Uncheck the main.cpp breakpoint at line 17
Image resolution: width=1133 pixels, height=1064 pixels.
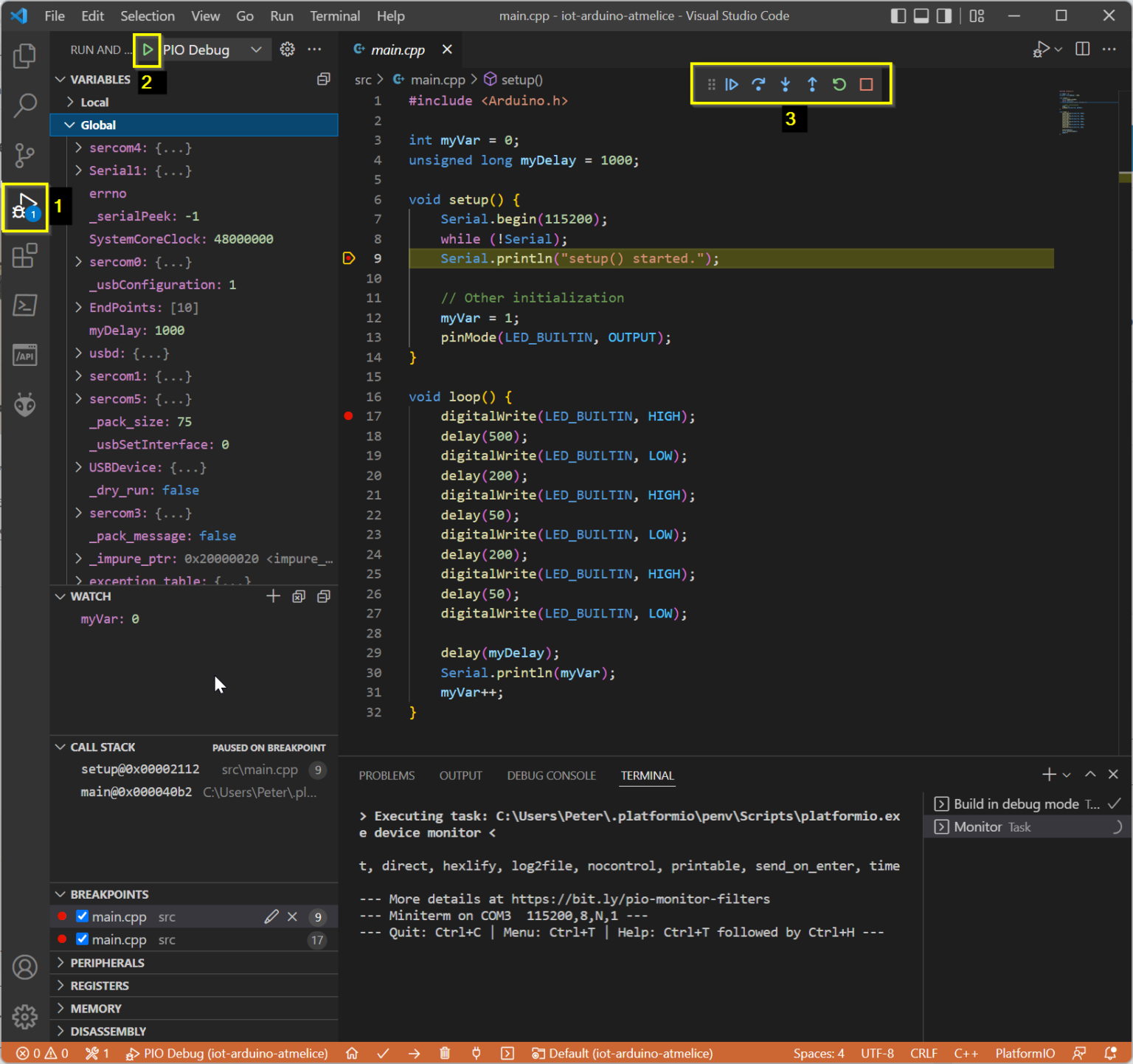(81, 939)
